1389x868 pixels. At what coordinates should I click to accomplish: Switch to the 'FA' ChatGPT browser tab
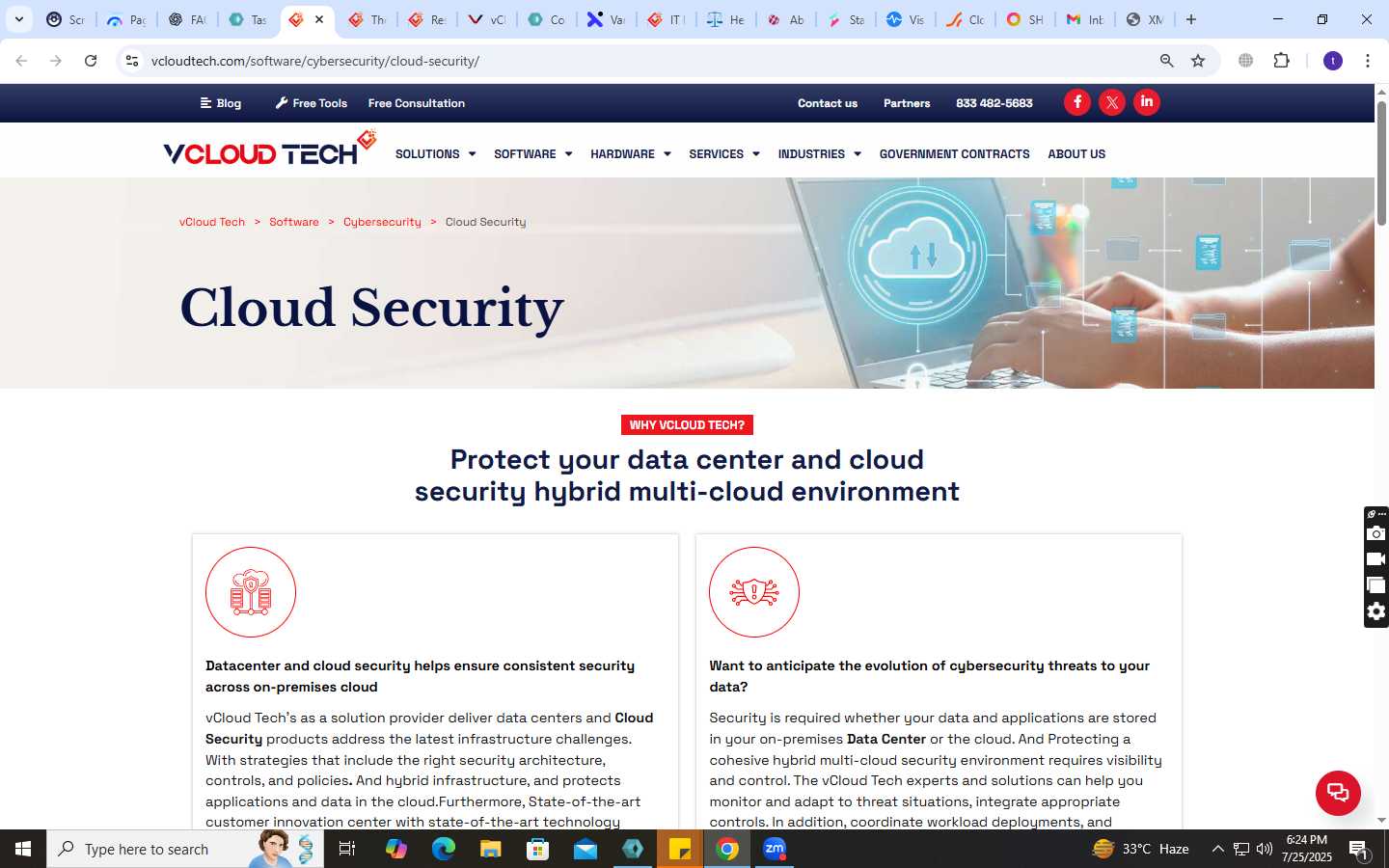[x=187, y=19]
